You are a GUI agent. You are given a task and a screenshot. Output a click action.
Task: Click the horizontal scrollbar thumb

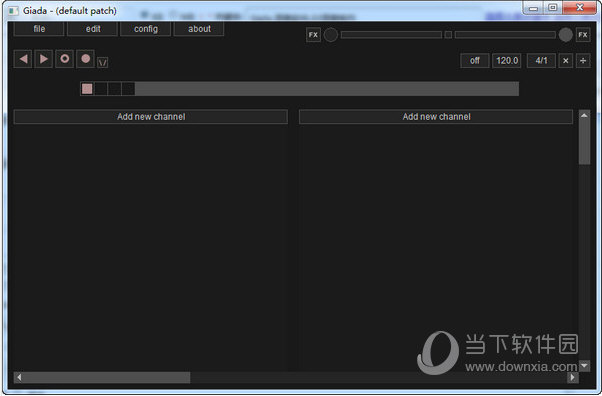(107, 378)
